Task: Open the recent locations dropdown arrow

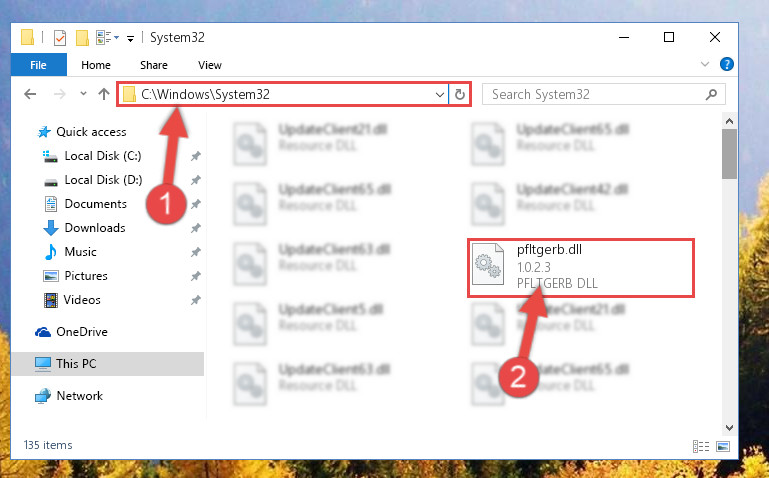Action: [83, 94]
